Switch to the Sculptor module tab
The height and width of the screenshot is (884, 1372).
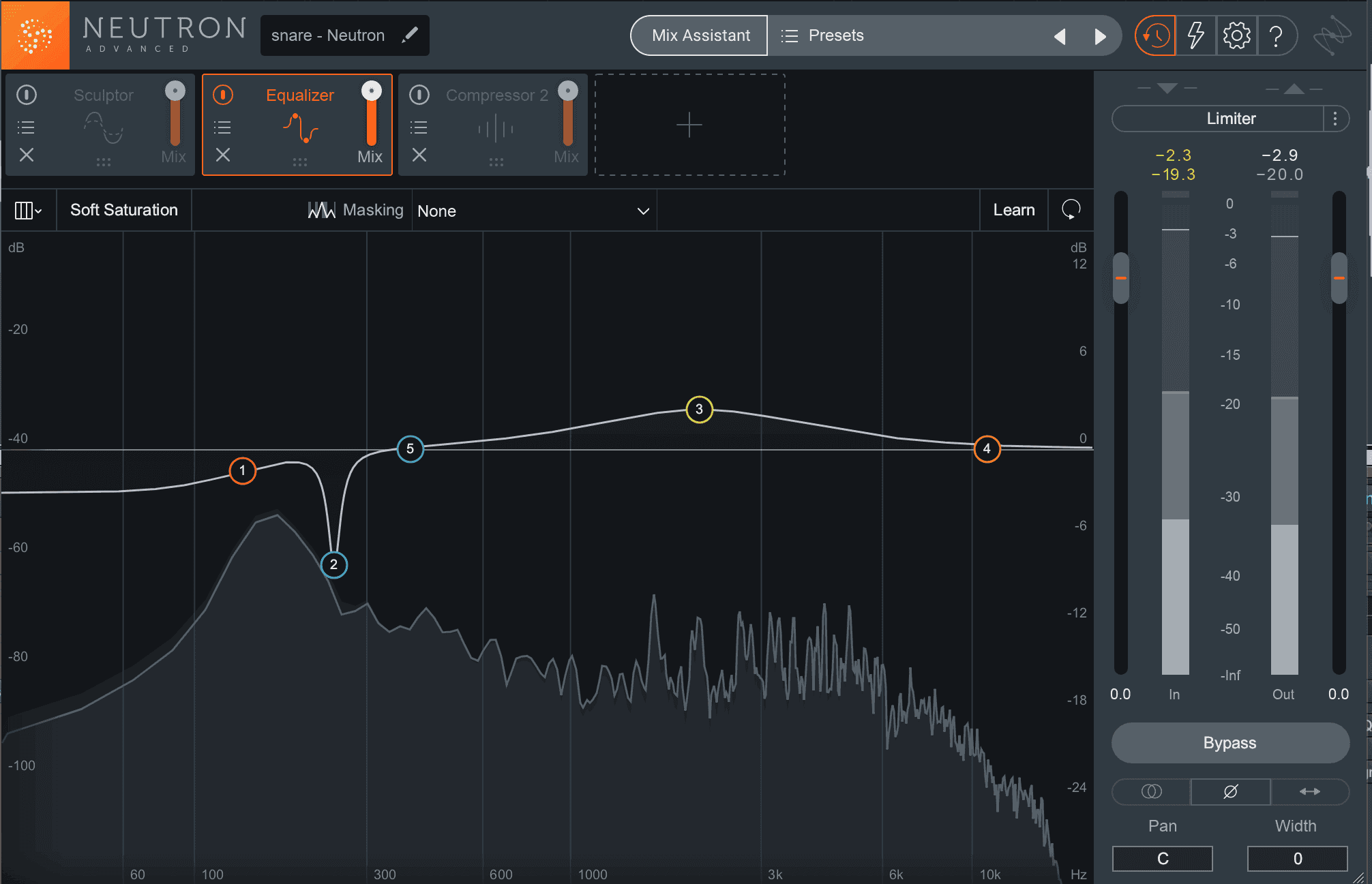pyautogui.click(x=100, y=125)
